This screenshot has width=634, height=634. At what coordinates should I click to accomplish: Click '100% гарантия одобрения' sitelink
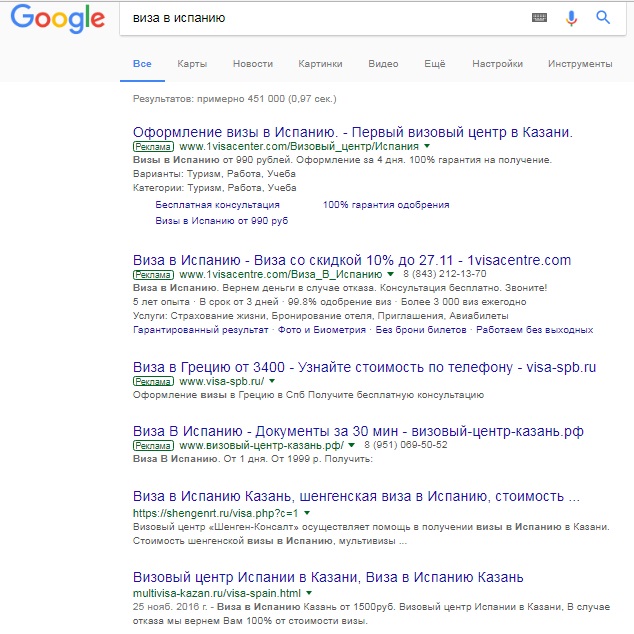click(x=386, y=205)
